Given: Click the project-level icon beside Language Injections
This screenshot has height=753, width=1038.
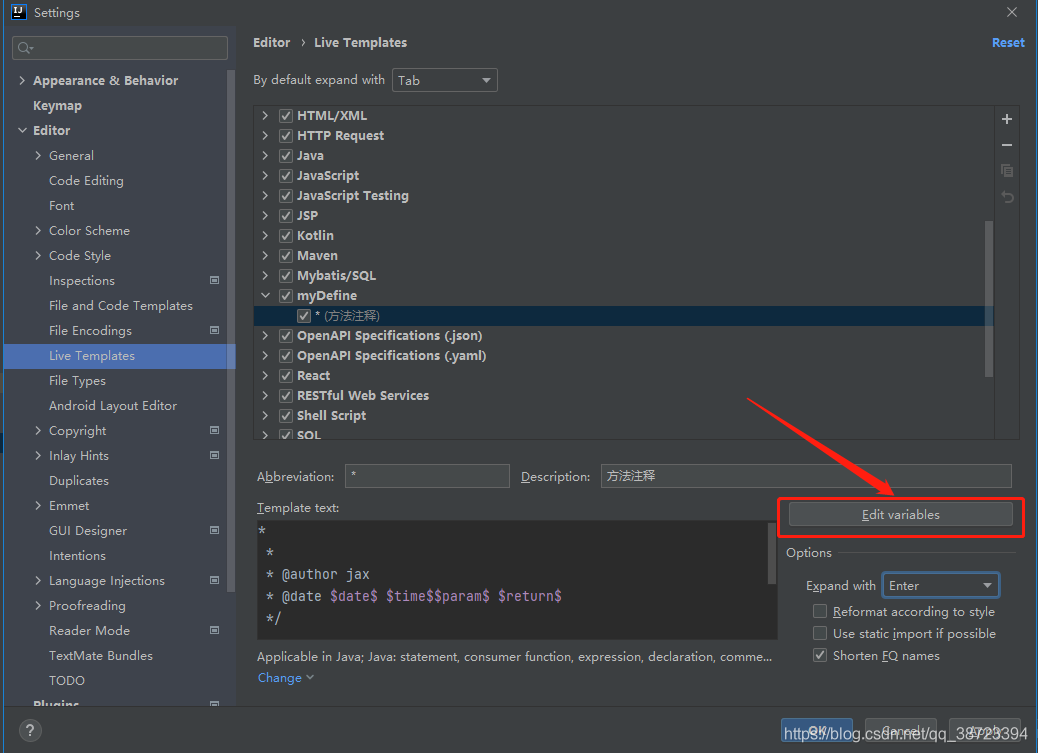Looking at the screenshot, I should [x=214, y=580].
